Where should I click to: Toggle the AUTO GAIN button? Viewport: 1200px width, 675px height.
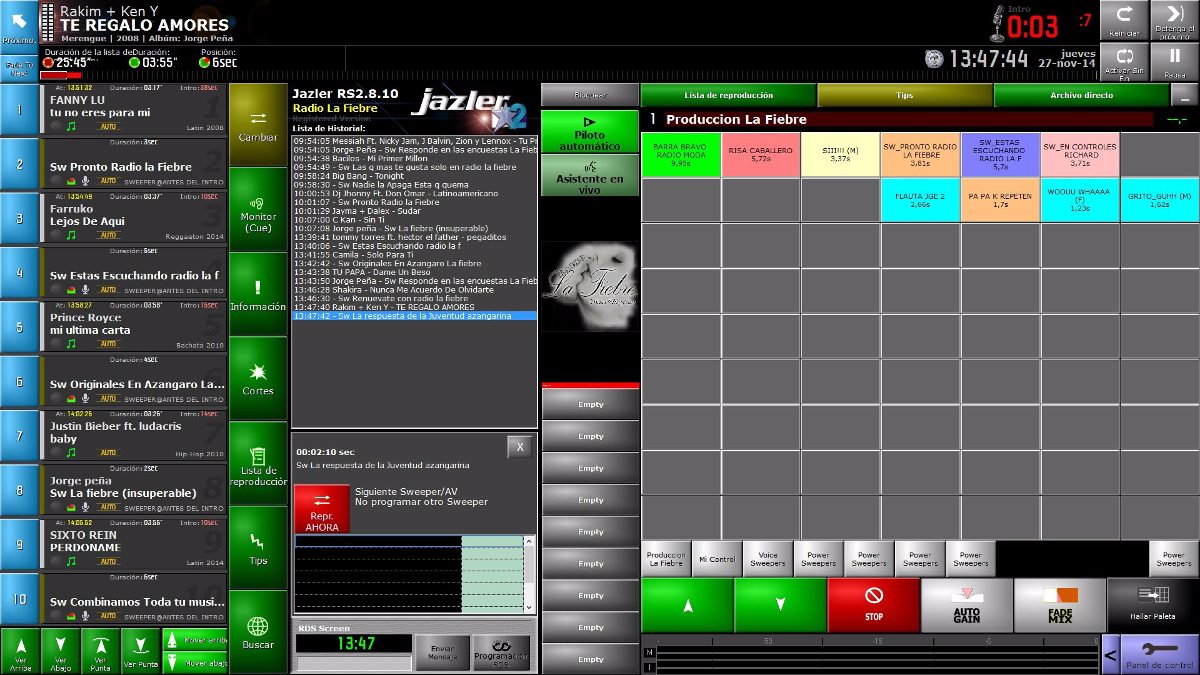pos(966,605)
